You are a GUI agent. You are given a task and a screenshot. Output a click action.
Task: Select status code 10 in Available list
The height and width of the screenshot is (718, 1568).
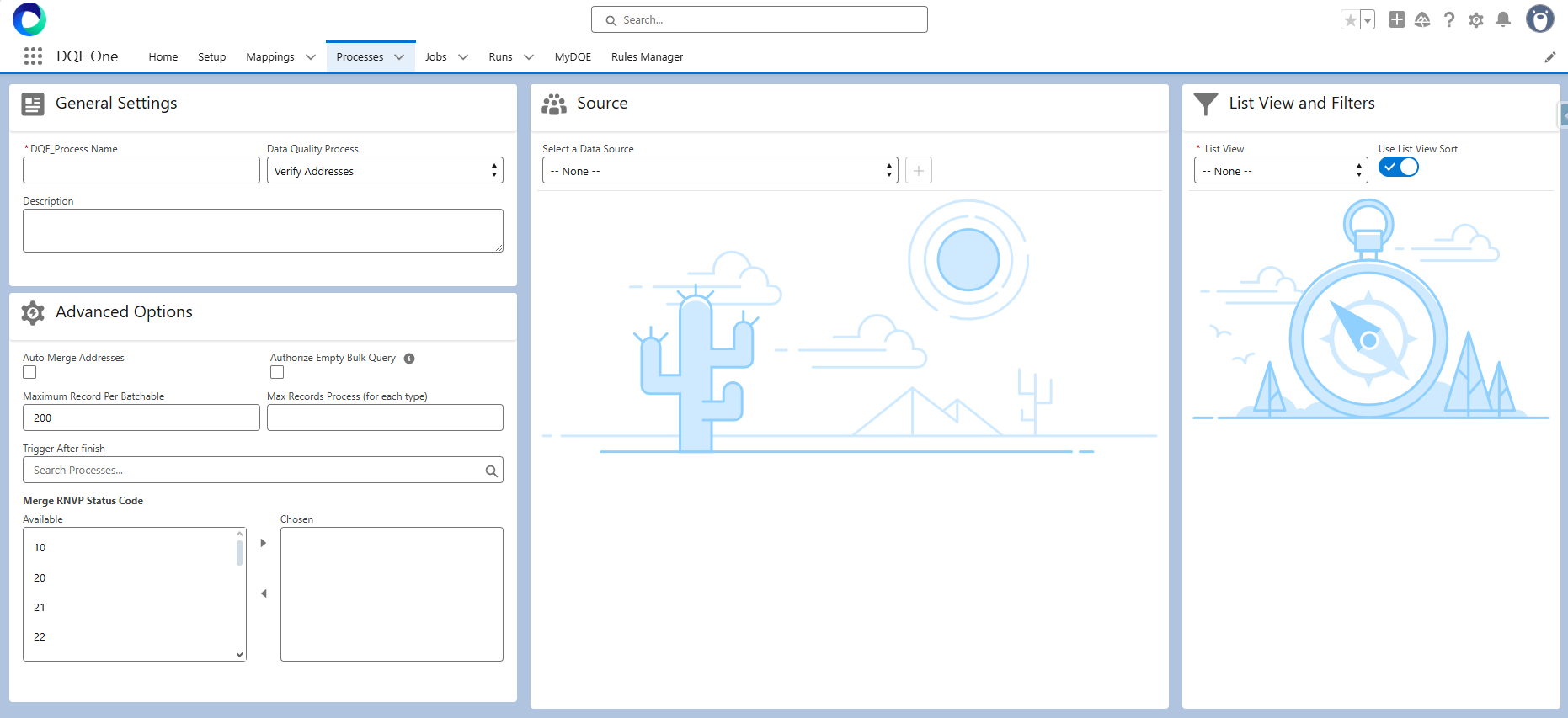click(130, 548)
